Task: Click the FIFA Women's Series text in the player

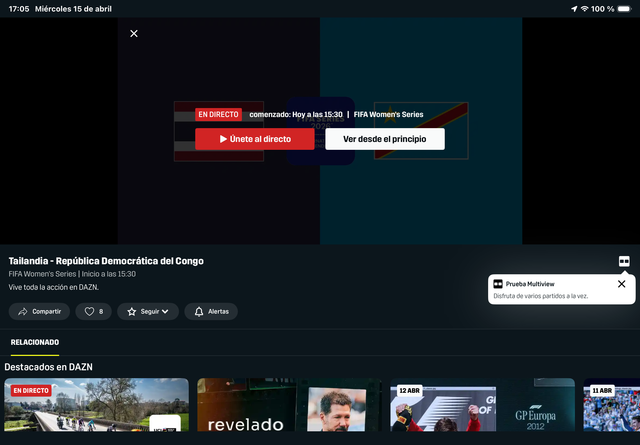Action: (388, 114)
